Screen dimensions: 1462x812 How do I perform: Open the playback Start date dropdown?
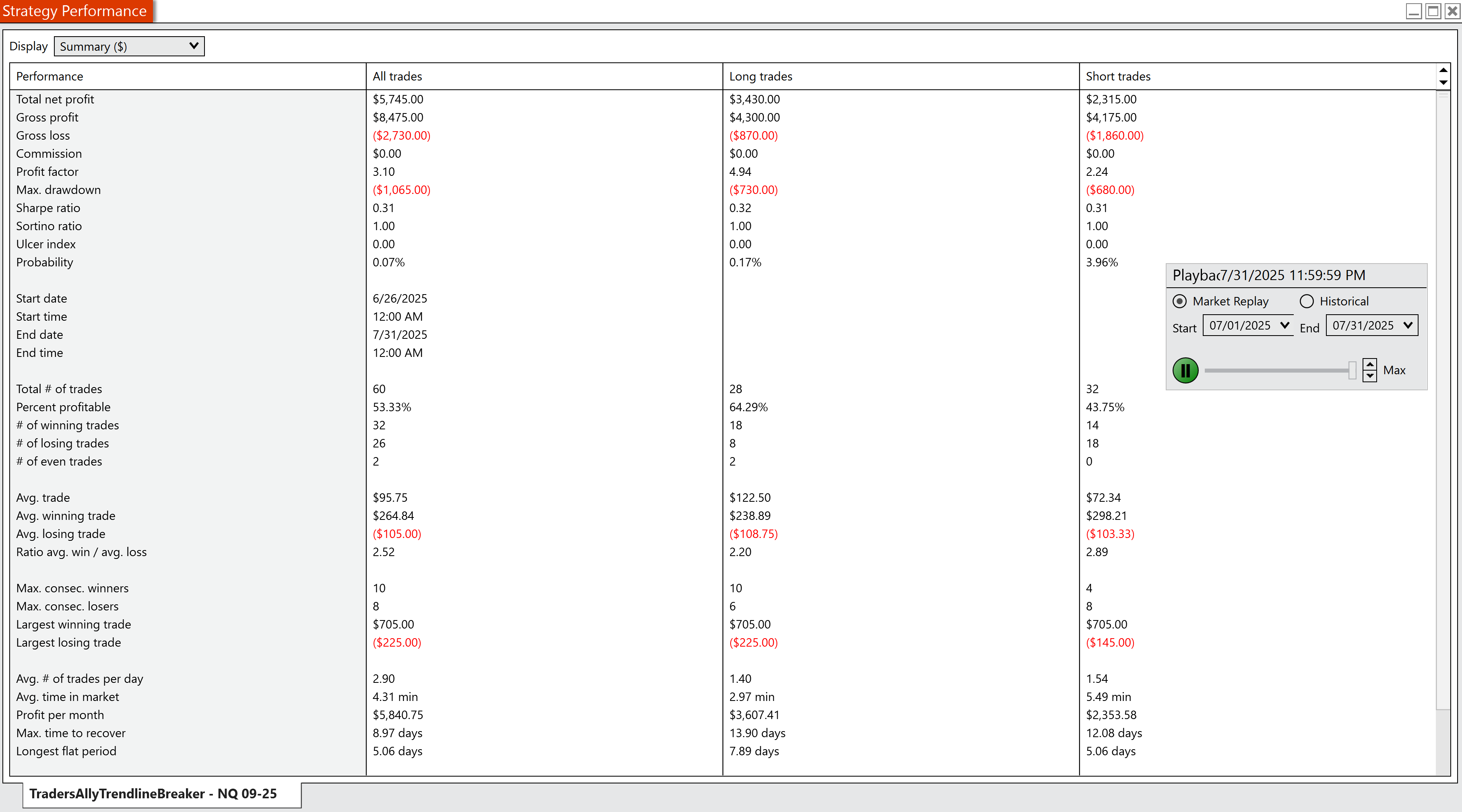[1284, 325]
